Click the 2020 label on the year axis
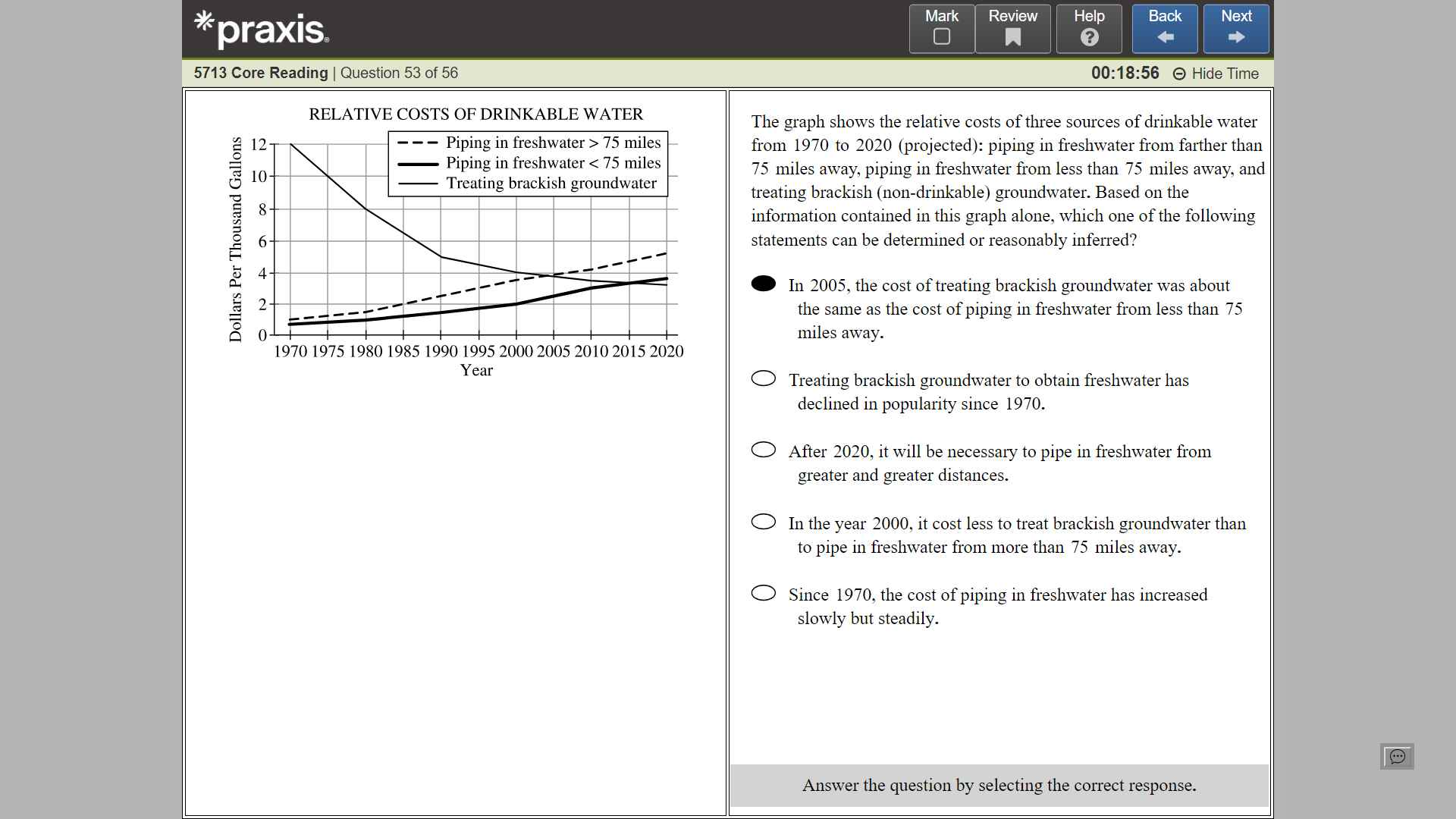Image resolution: width=1456 pixels, height=819 pixels. 667,351
